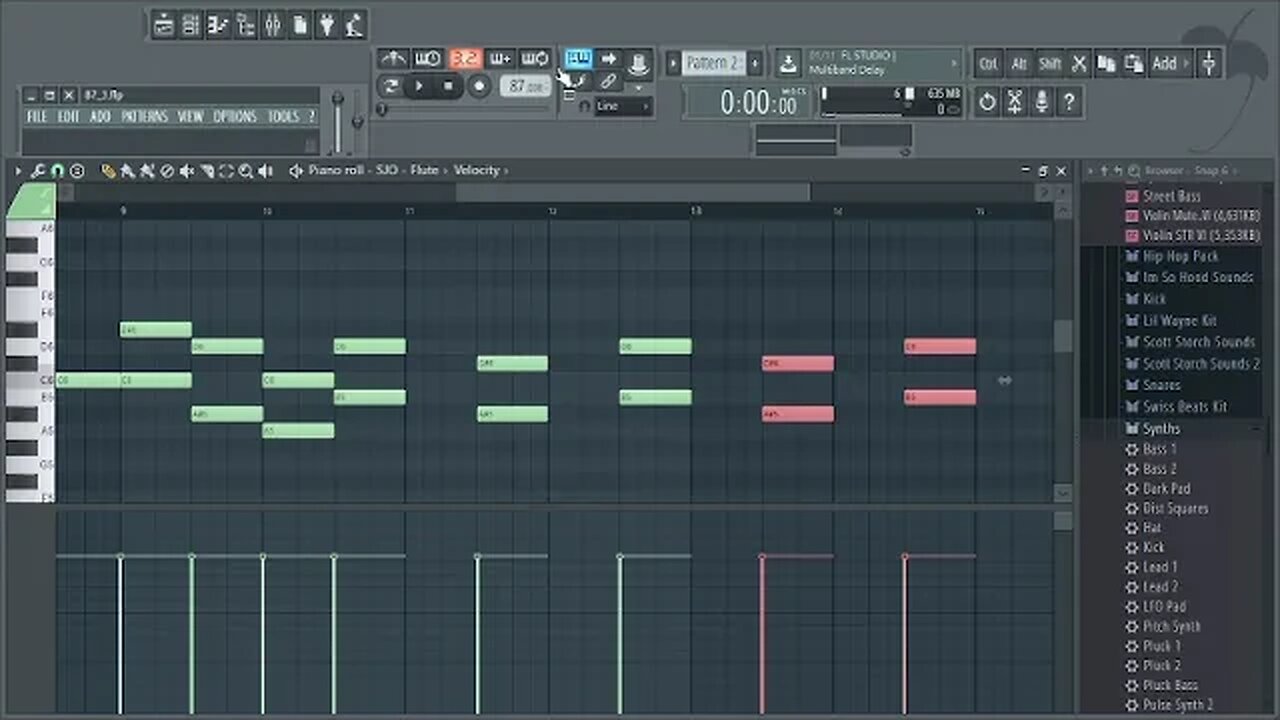Click the copy icon next to scissors

click(1106, 64)
